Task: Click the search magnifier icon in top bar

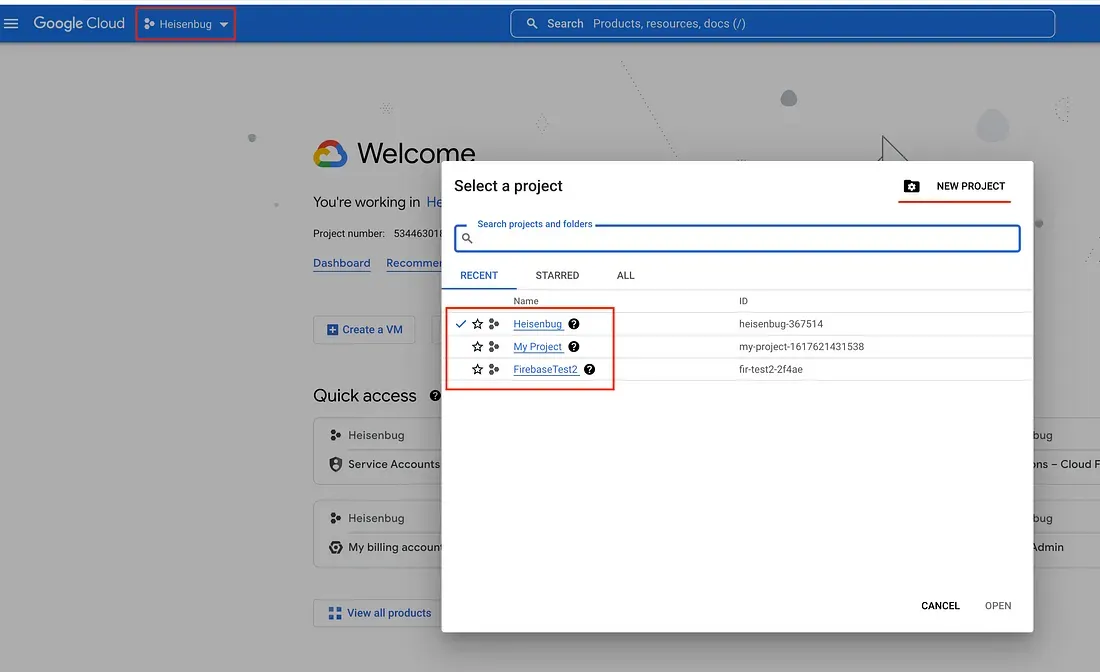Action: 532,24
